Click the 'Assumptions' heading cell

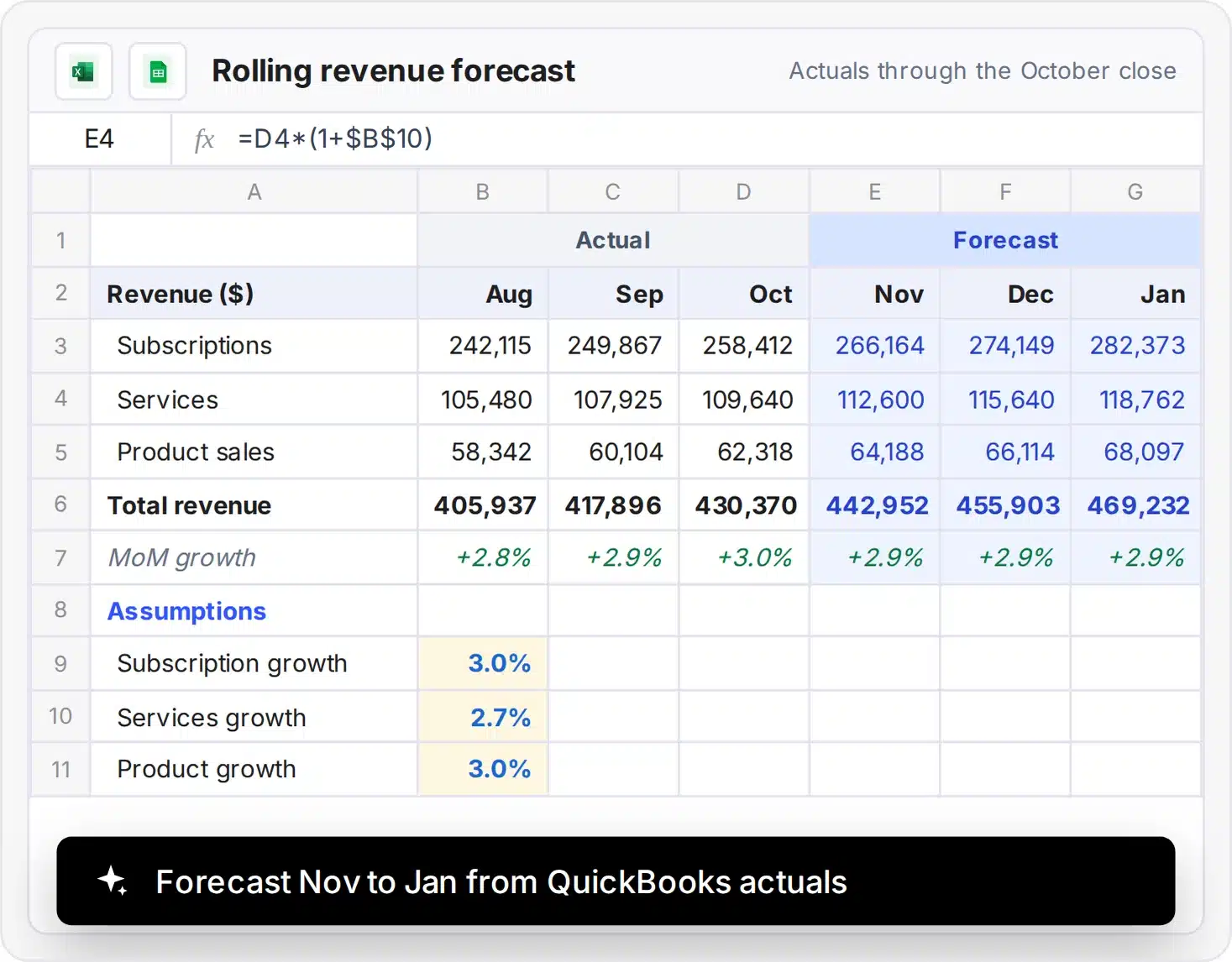[x=254, y=610]
